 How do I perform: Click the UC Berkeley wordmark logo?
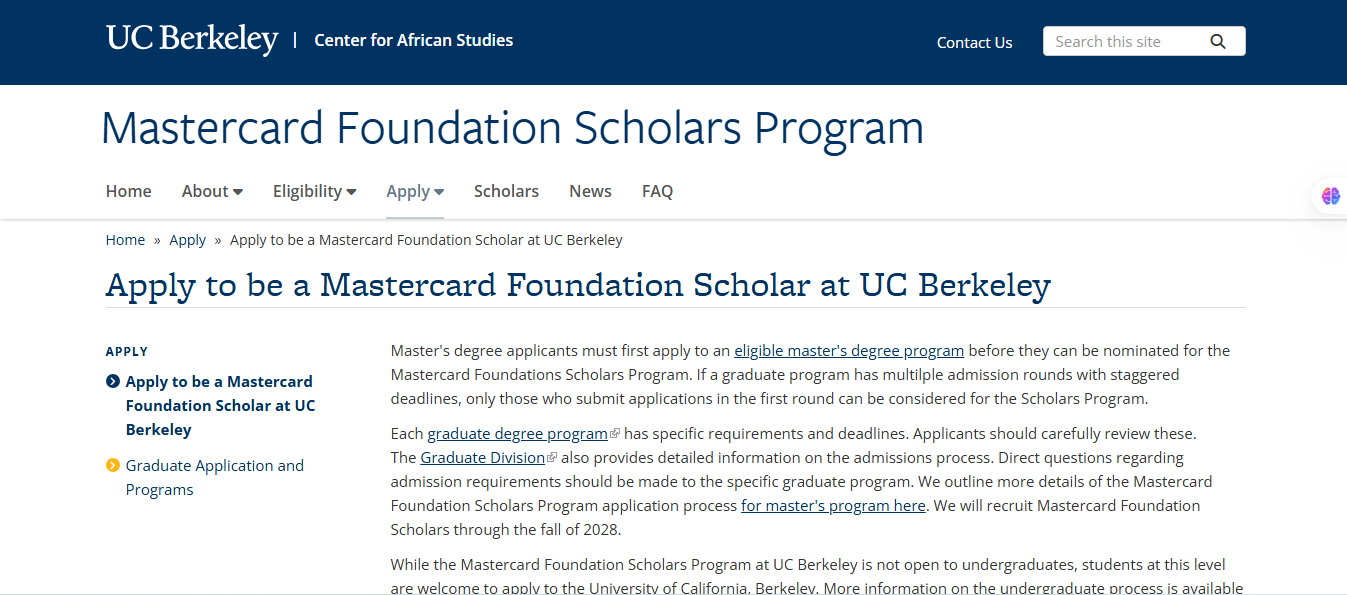(x=192, y=39)
